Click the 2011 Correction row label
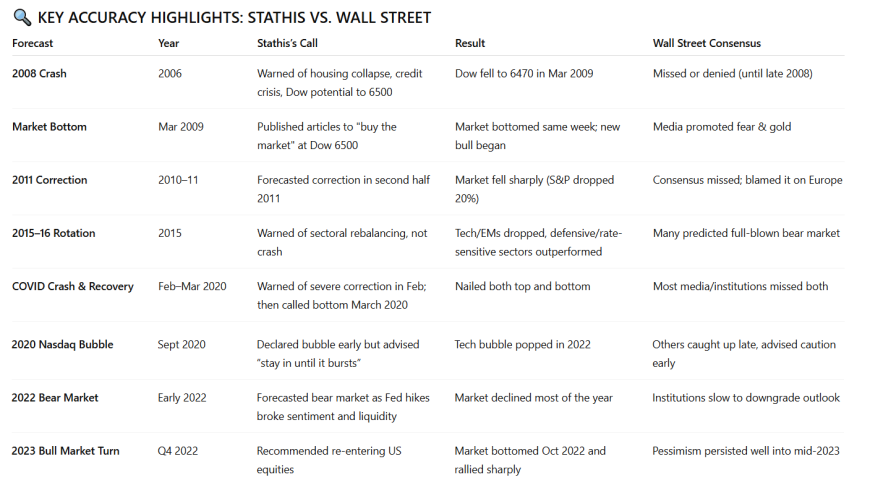 [50, 180]
